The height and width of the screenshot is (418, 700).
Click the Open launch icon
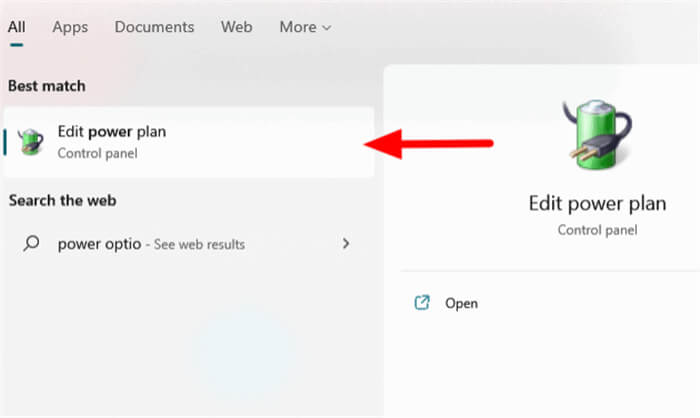point(422,303)
